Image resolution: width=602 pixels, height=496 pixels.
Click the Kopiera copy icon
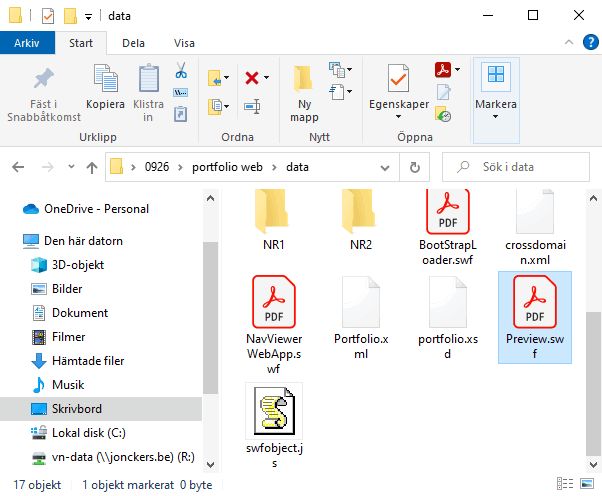point(106,78)
